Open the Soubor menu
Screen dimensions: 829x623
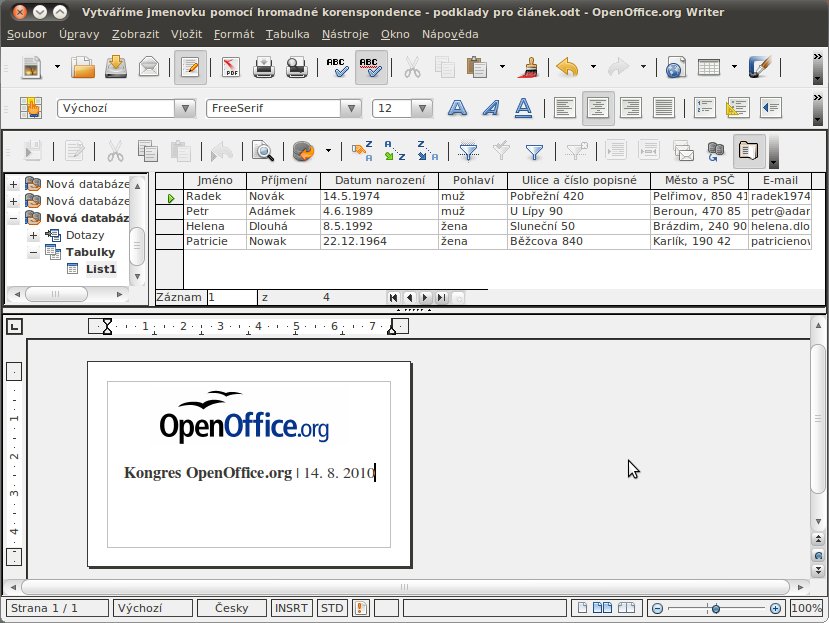(x=26, y=34)
